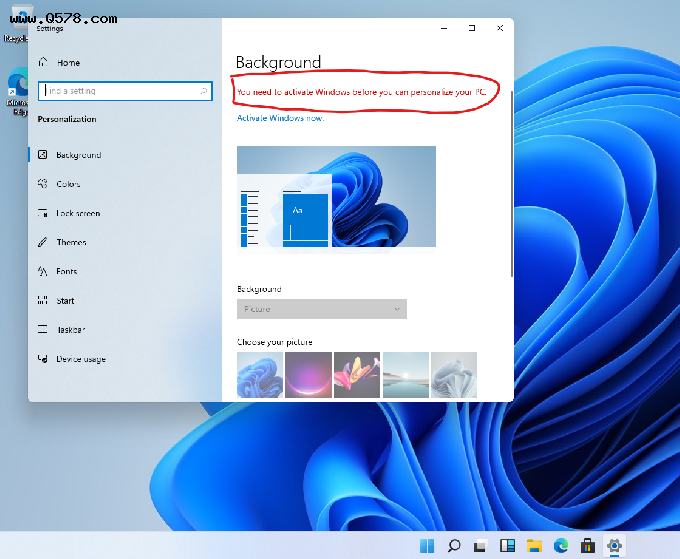Select Background in the sidebar
This screenshot has width=680, height=559.
78,155
